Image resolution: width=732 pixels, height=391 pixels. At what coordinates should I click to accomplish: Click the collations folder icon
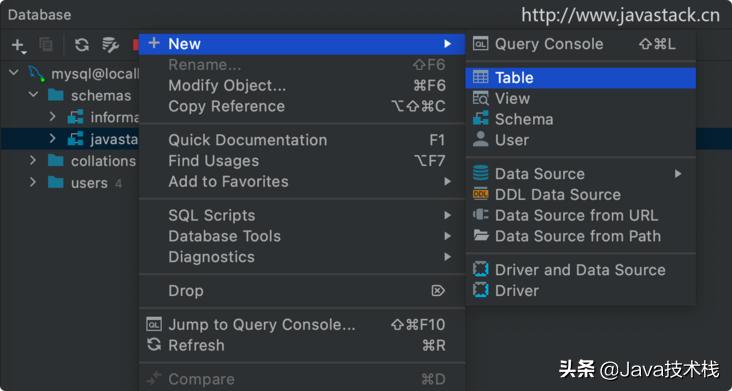click(x=56, y=161)
